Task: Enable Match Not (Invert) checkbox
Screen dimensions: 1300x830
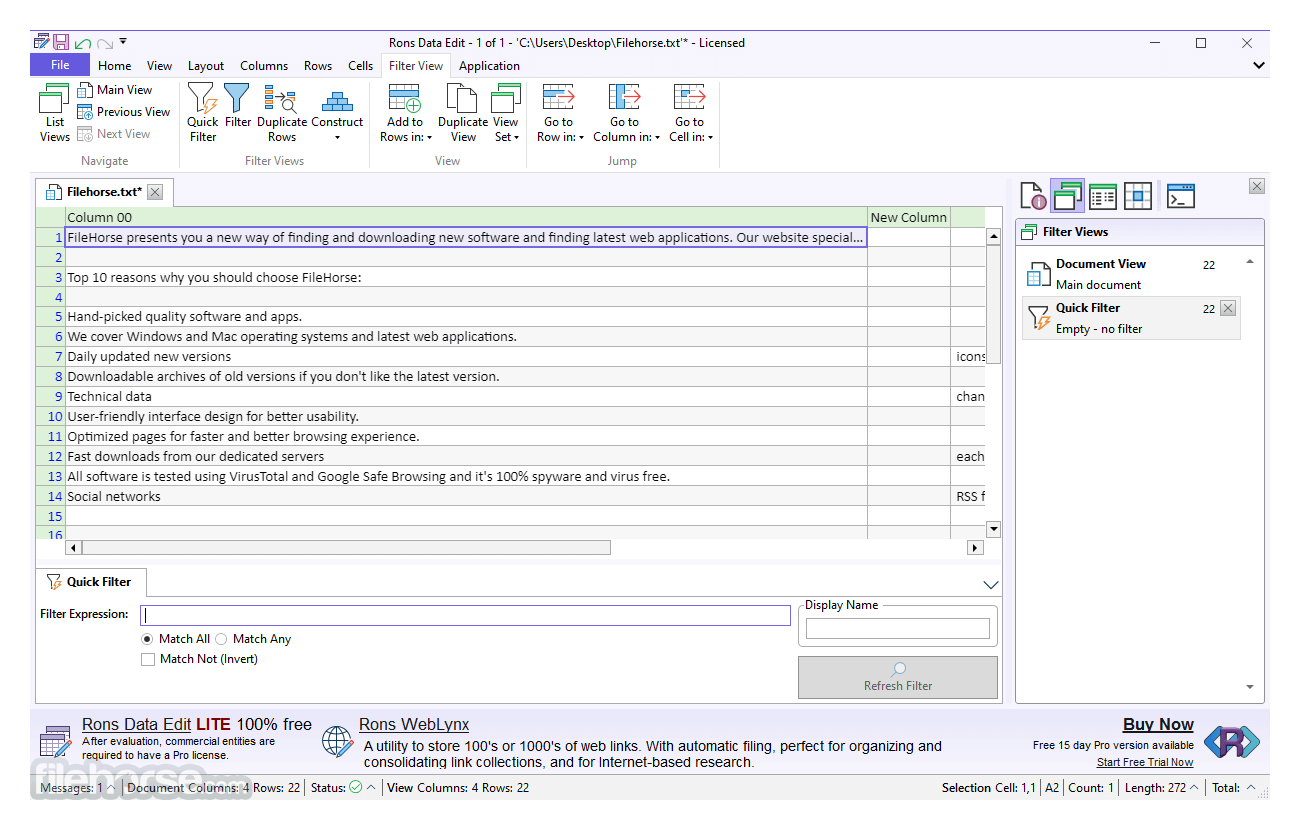Action: coord(148,659)
